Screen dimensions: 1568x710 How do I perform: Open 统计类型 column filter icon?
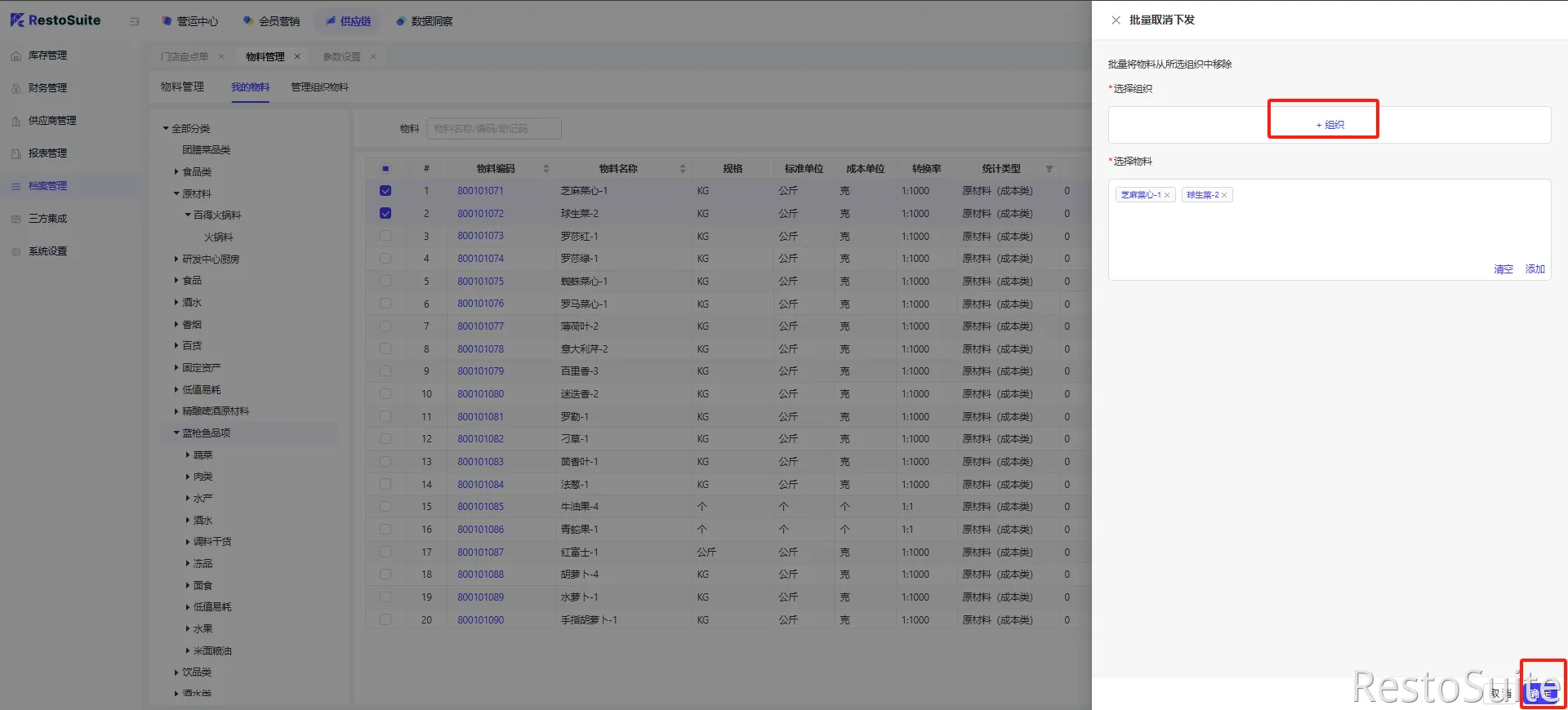(x=1049, y=169)
